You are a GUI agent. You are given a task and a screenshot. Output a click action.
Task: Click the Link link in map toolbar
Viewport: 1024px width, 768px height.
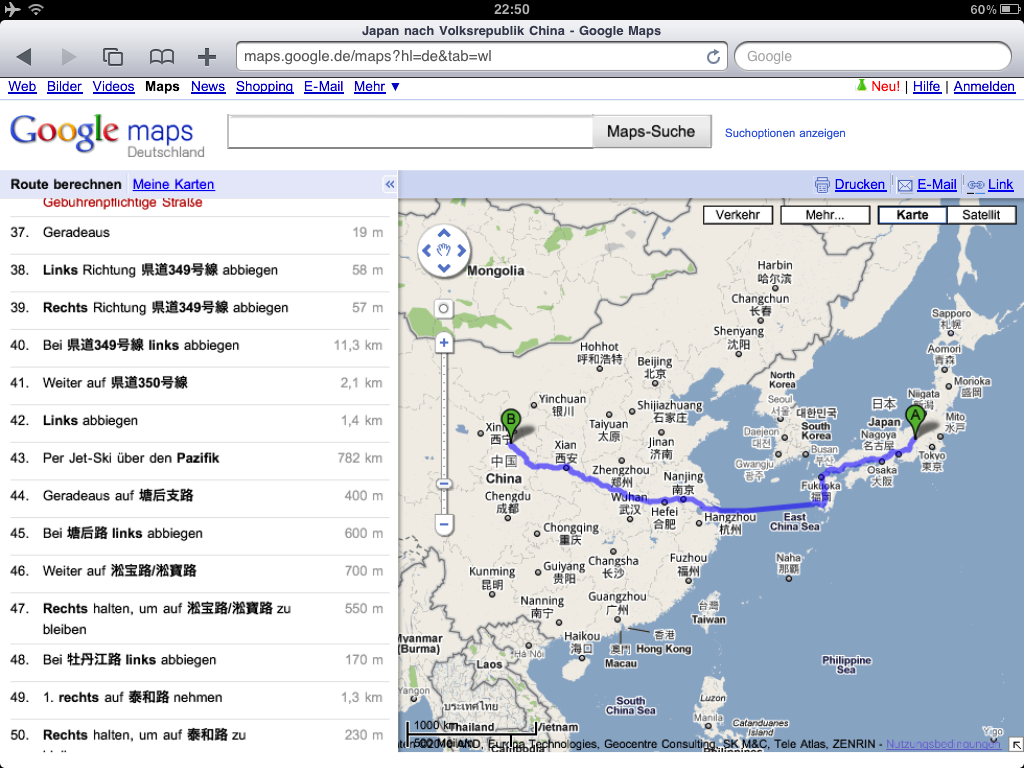pos(1000,185)
